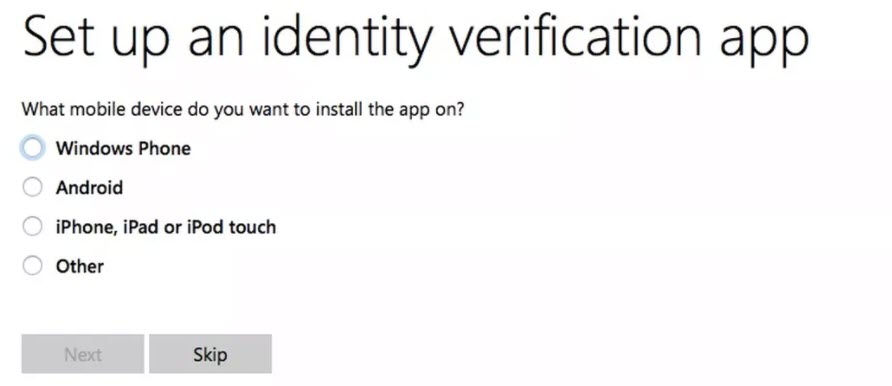Click the 'What mobile device' question text
This screenshot has width=892, height=386.
click(243, 109)
